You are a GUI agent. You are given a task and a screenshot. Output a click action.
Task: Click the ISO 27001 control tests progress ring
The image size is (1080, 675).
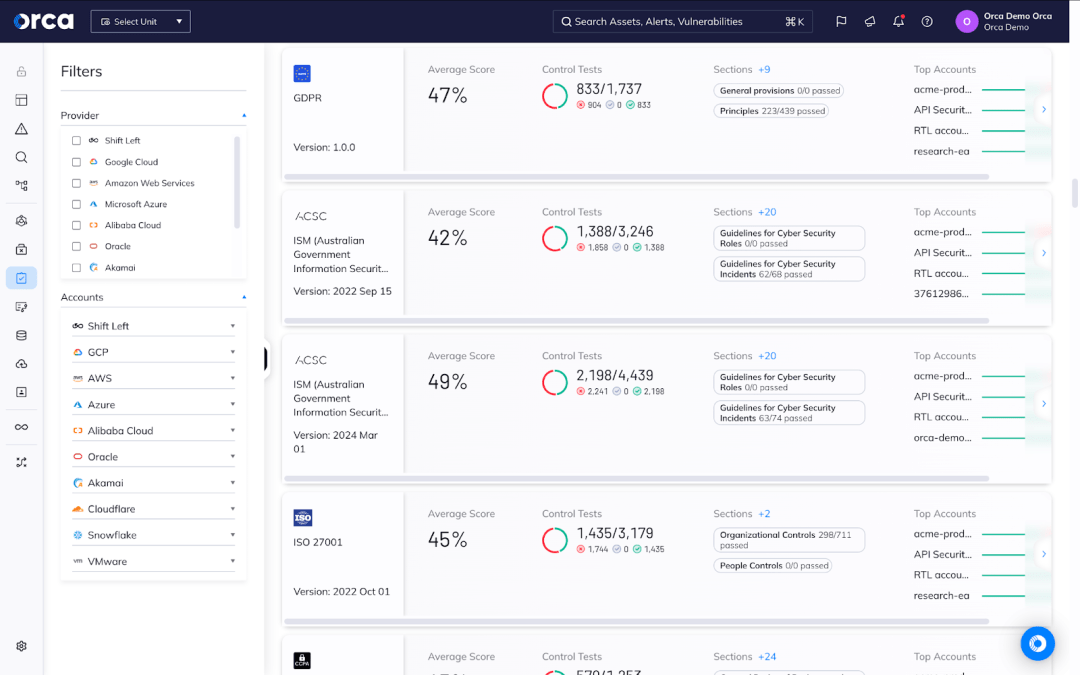(x=554, y=540)
